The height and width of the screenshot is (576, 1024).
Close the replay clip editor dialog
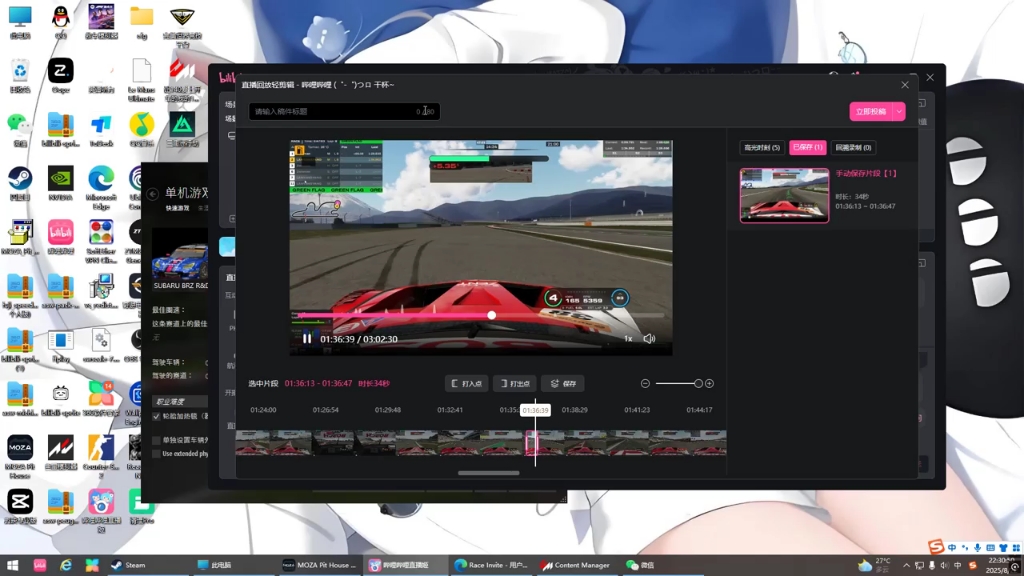pyautogui.click(x=904, y=85)
